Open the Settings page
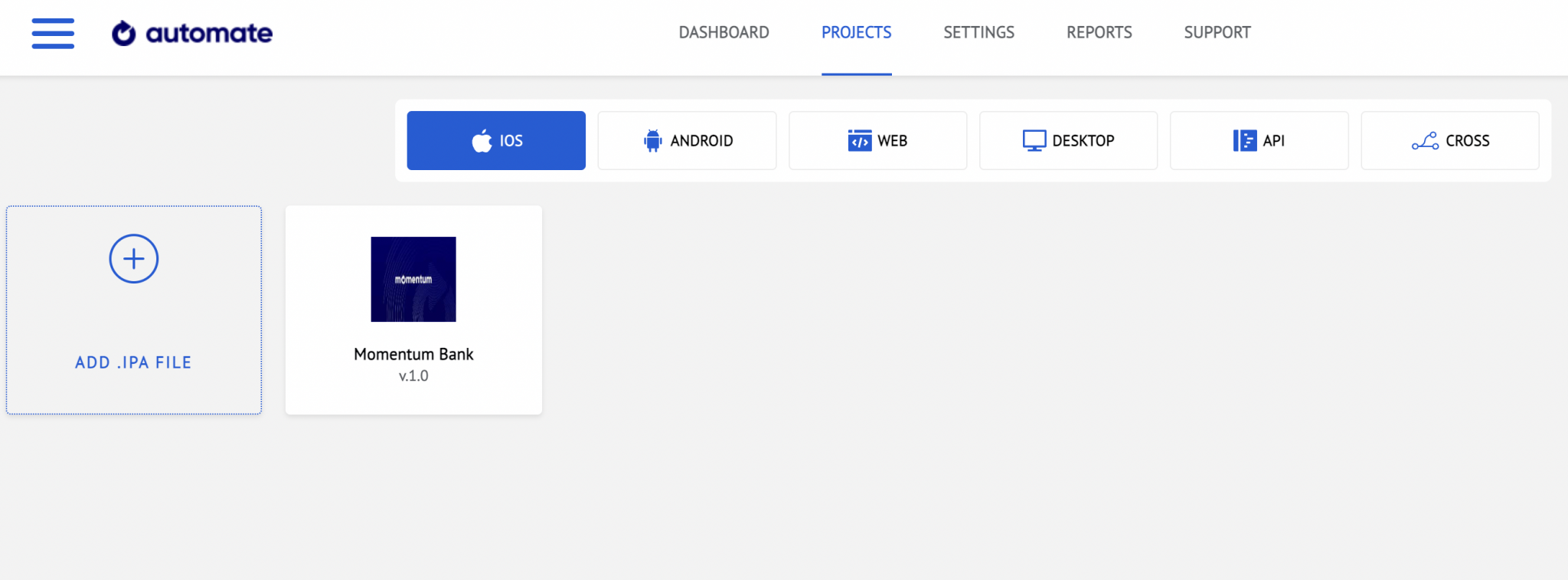Image resolution: width=1568 pixels, height=580 pixels. [978, 32]
